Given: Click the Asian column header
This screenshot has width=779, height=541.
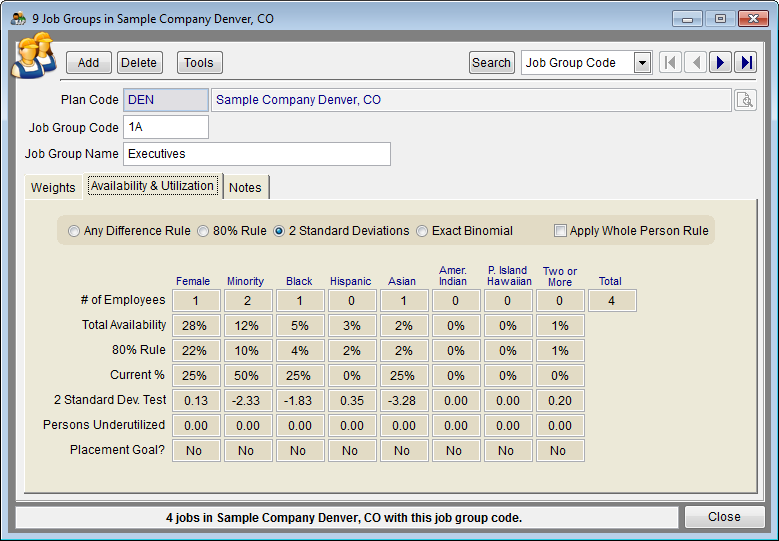Looking at the screenshot, I should (402, 281).
